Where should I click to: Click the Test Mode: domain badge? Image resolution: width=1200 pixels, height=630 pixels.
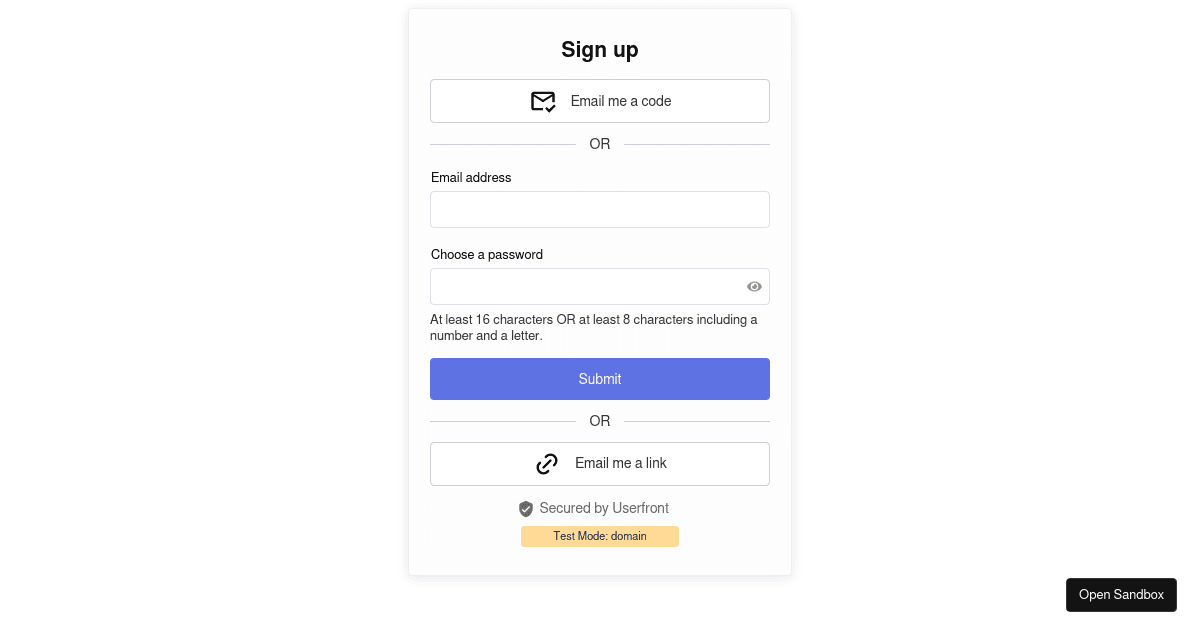(x=600, y=536)
